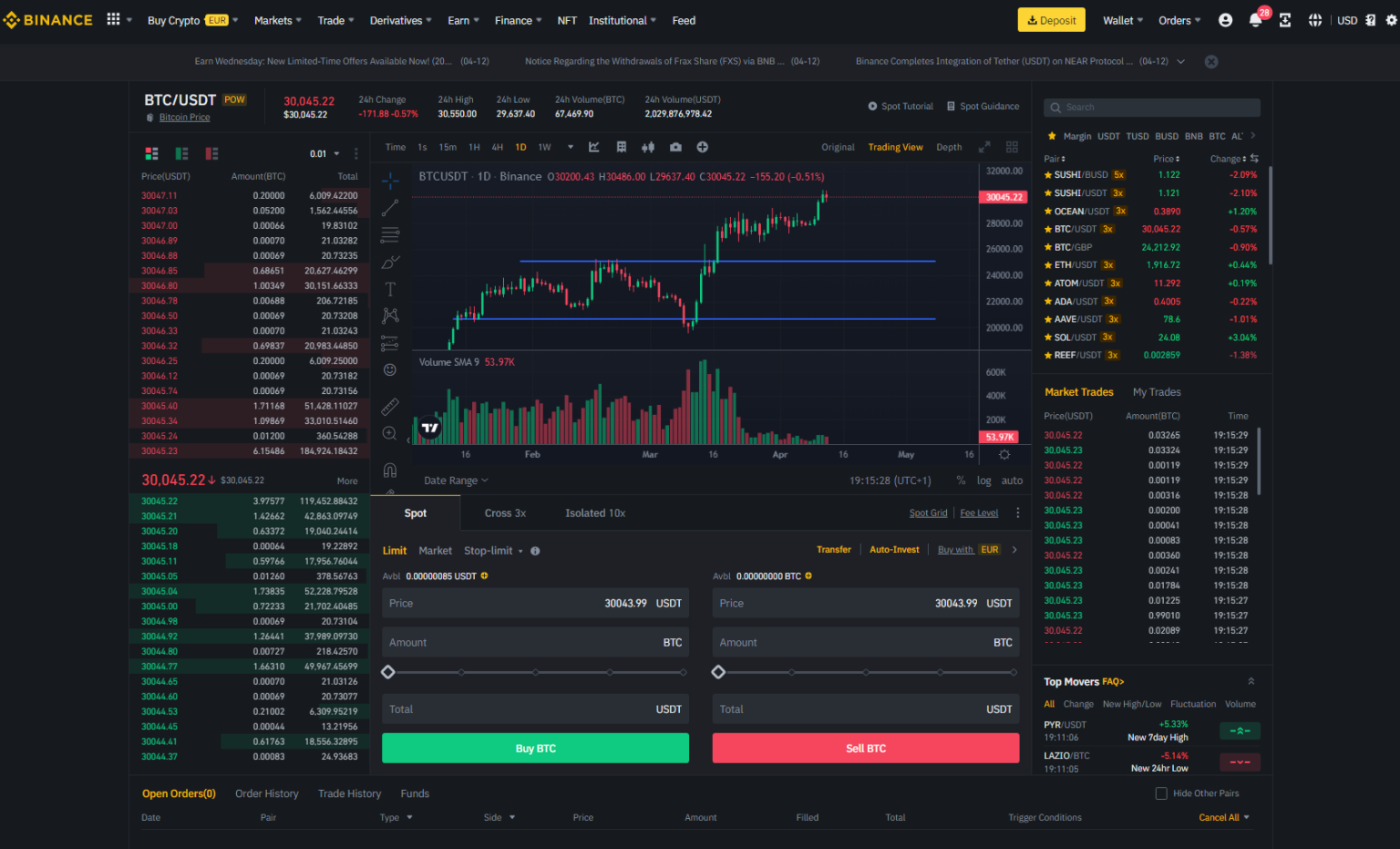Open the My Trades tab

click(1156, 391)
